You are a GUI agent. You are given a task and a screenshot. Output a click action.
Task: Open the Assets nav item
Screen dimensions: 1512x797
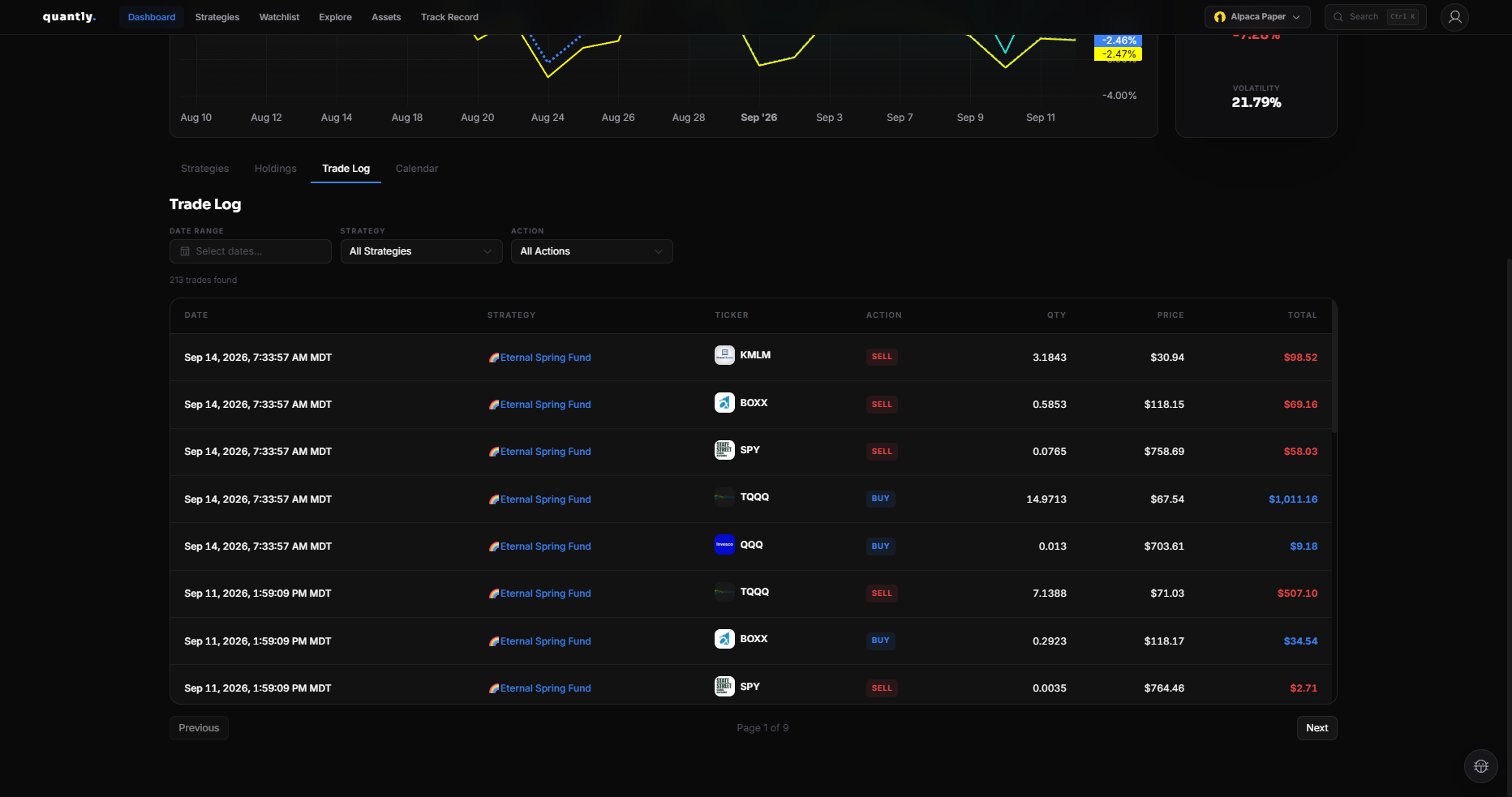386,17
